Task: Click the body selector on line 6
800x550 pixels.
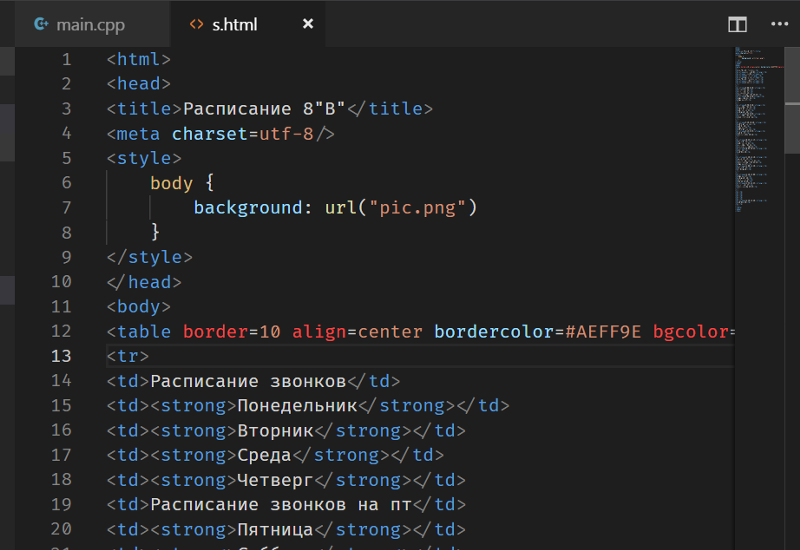Action: coord(171,183)
